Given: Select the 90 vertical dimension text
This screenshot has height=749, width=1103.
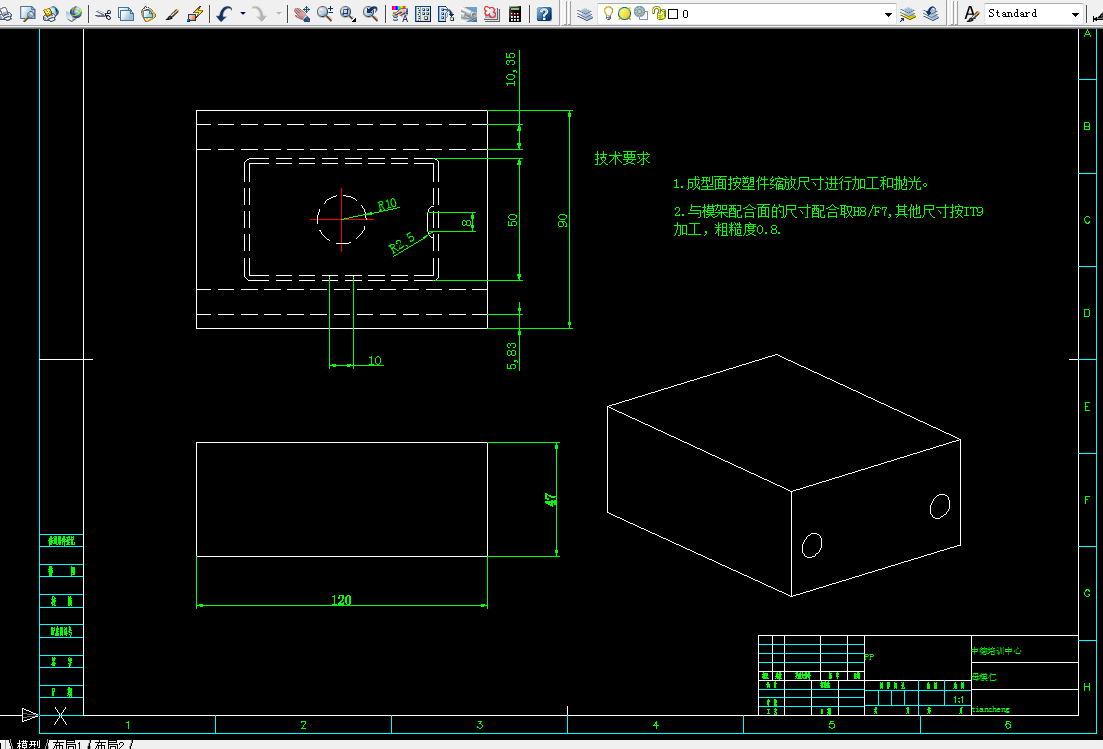Looking at the screenshot, I should click(562, 220).
